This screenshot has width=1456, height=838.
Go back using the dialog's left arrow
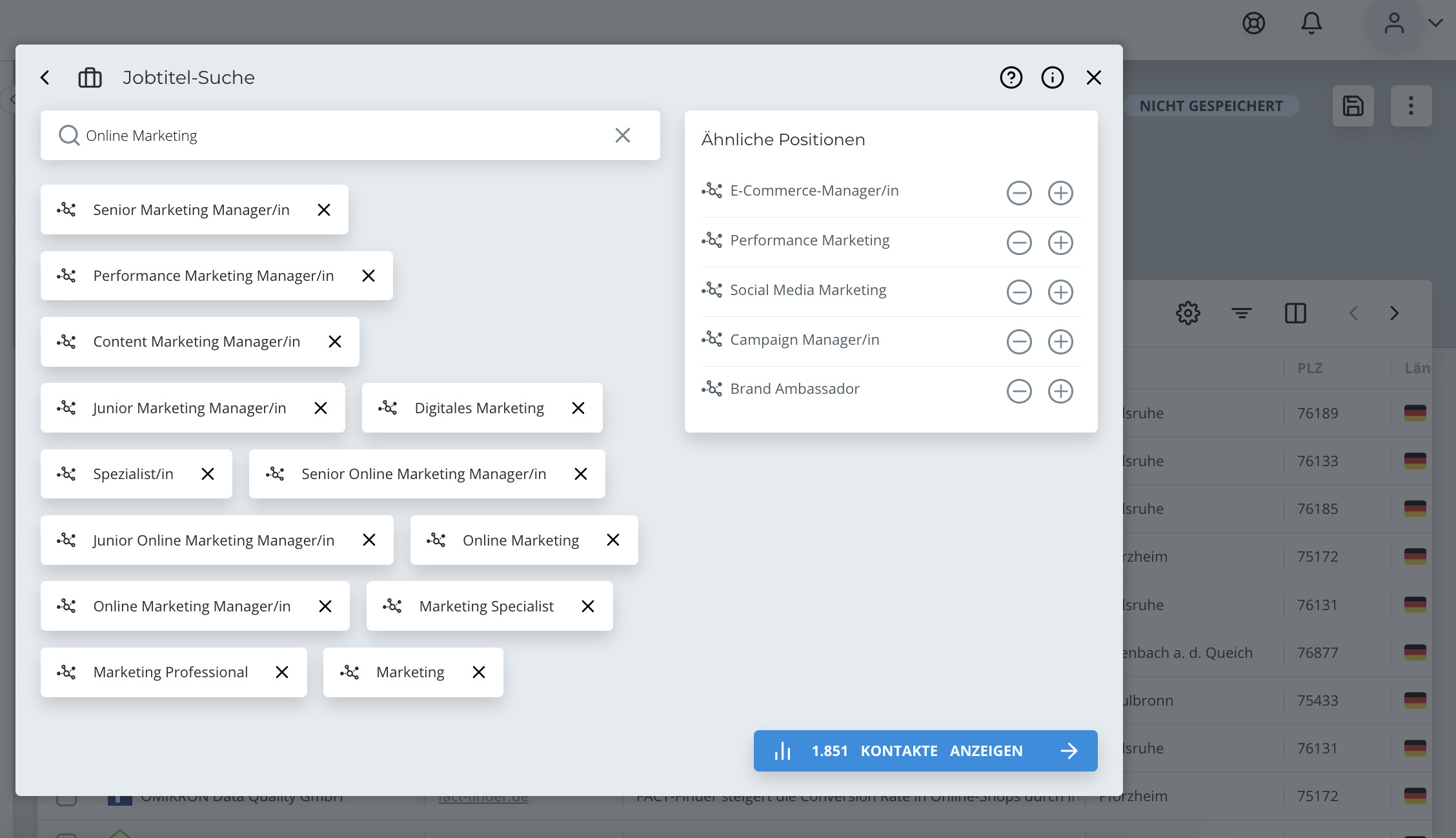pos(45,78)
